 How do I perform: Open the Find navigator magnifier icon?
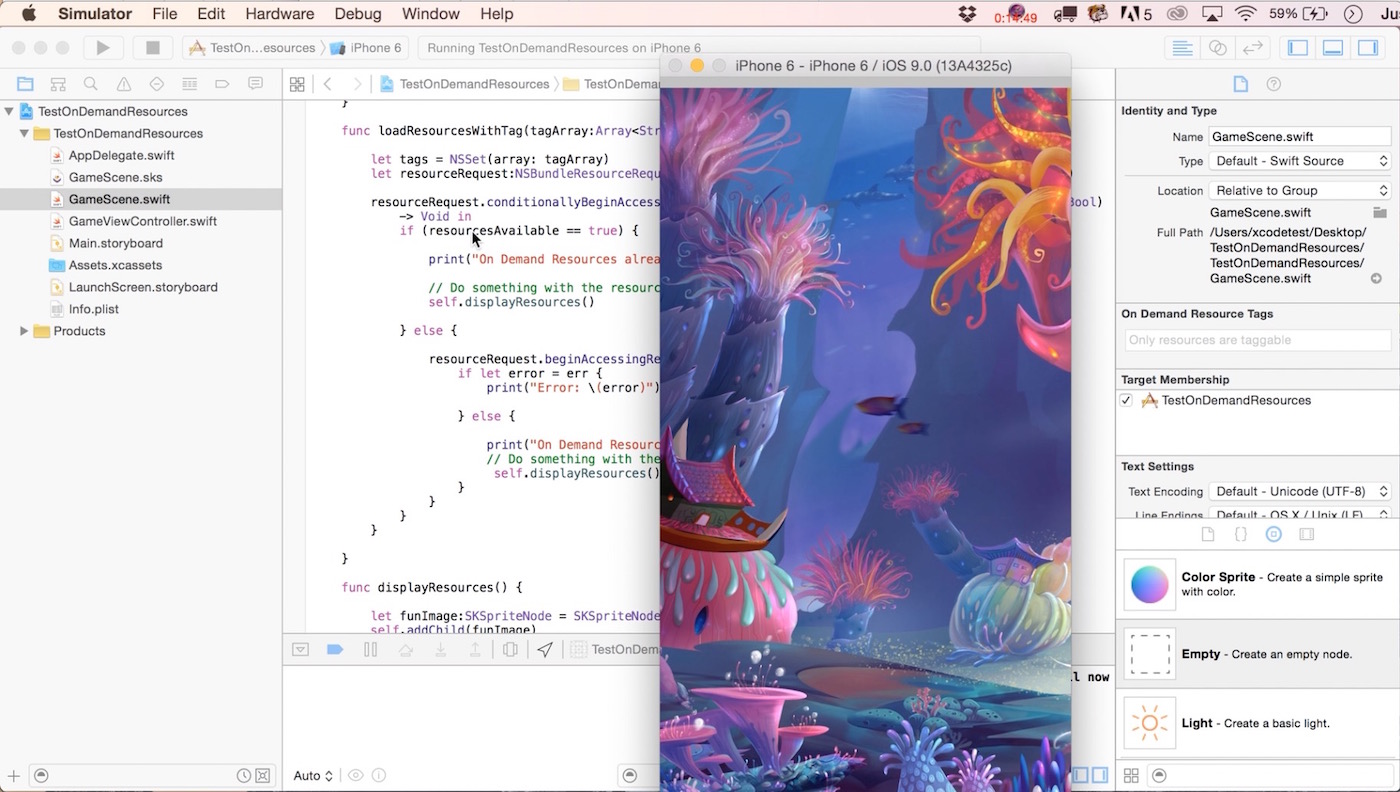(91, 84)
